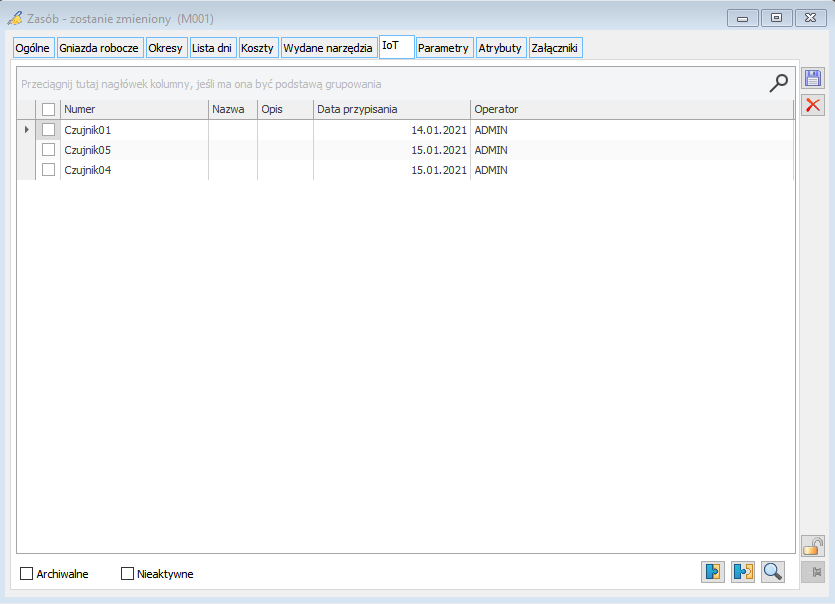Switch to the Ogólne tab
Viewport: 835px width, 604px height.
click(x=33, y=48)
